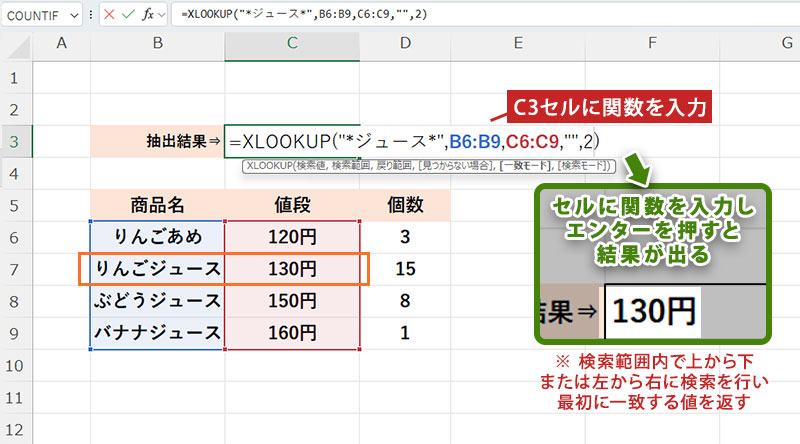Image resolution: width=800 pixels, height=444 pixels.
Task: Select column A header
Action: 62,43
